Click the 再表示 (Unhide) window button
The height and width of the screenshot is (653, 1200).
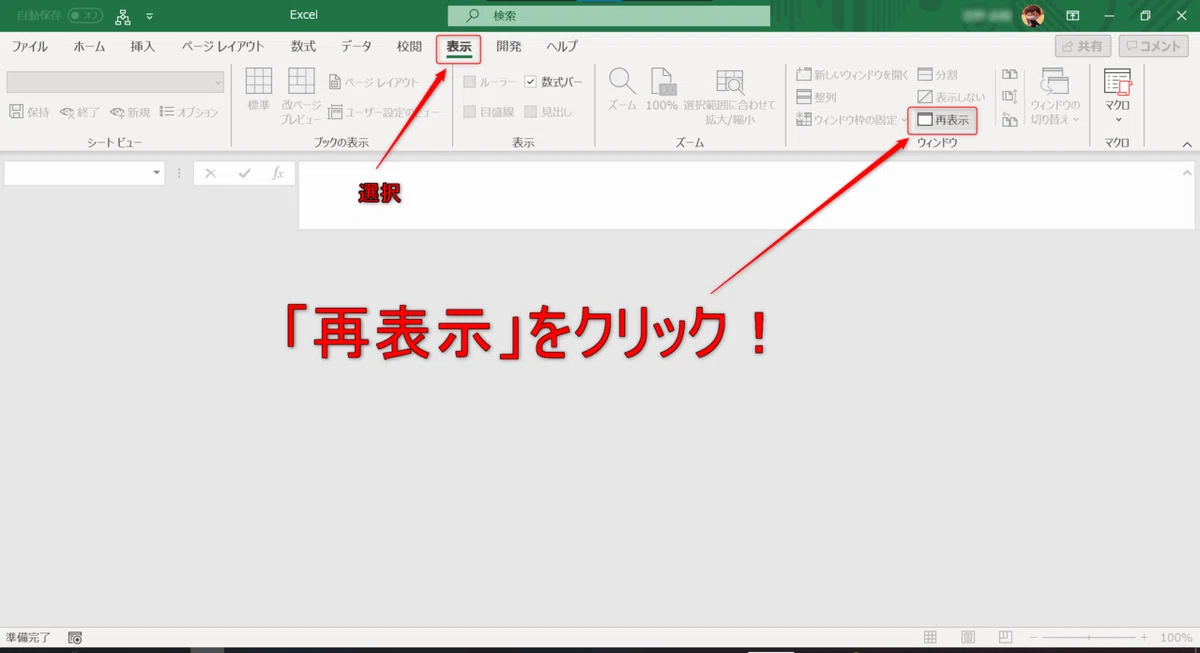click(x=942, y=120)
